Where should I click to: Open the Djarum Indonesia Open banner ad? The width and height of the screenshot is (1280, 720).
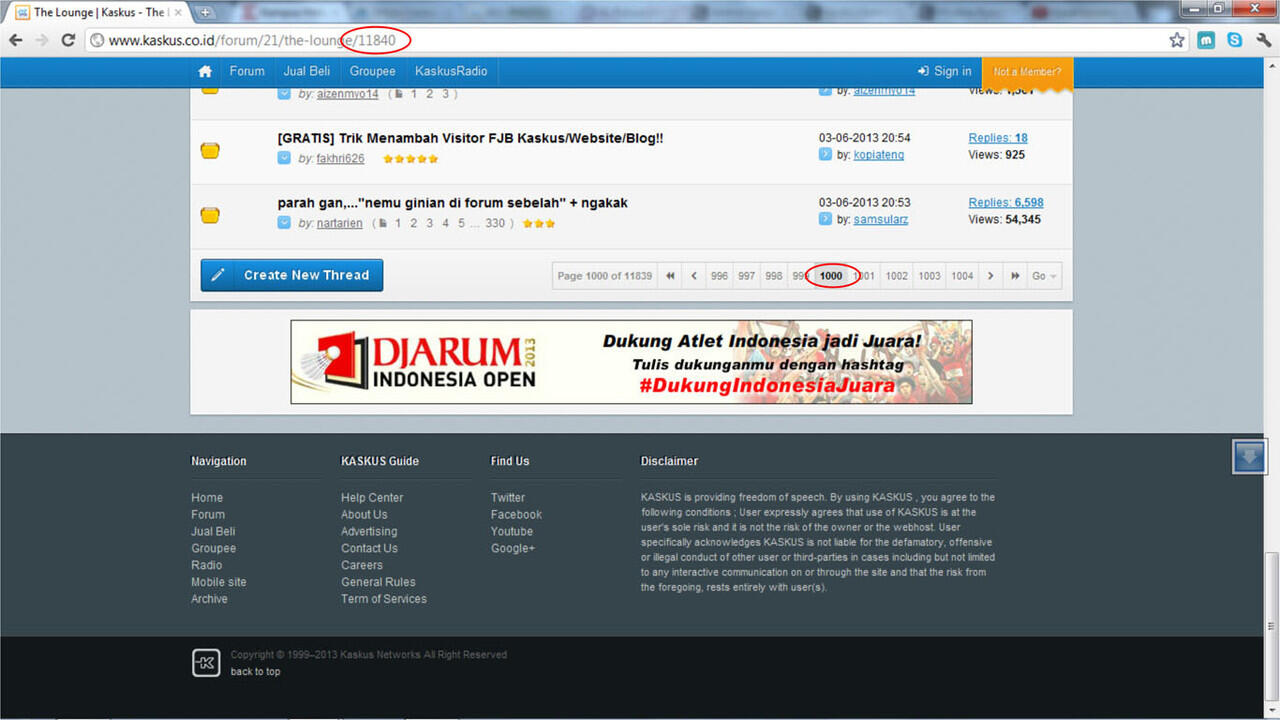tap(631, 362)
